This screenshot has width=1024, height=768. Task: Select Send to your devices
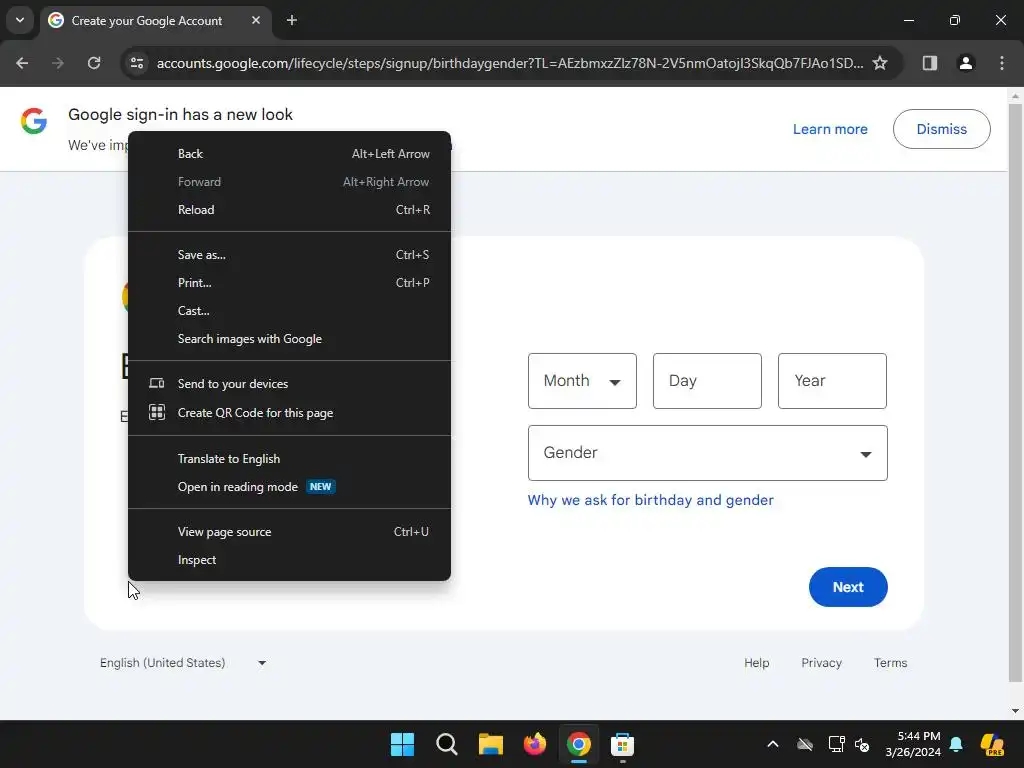(289, 384)
